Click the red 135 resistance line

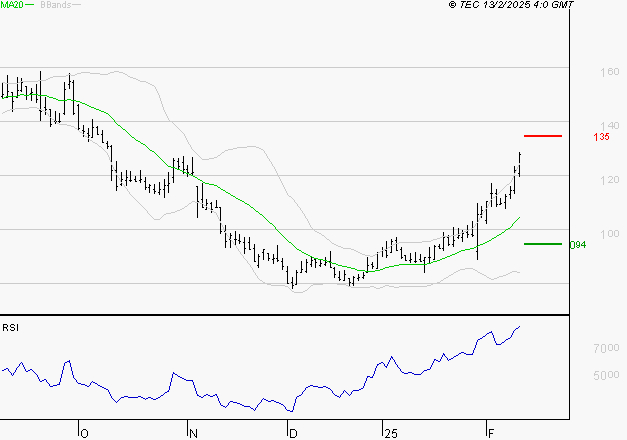coord(543,136)
